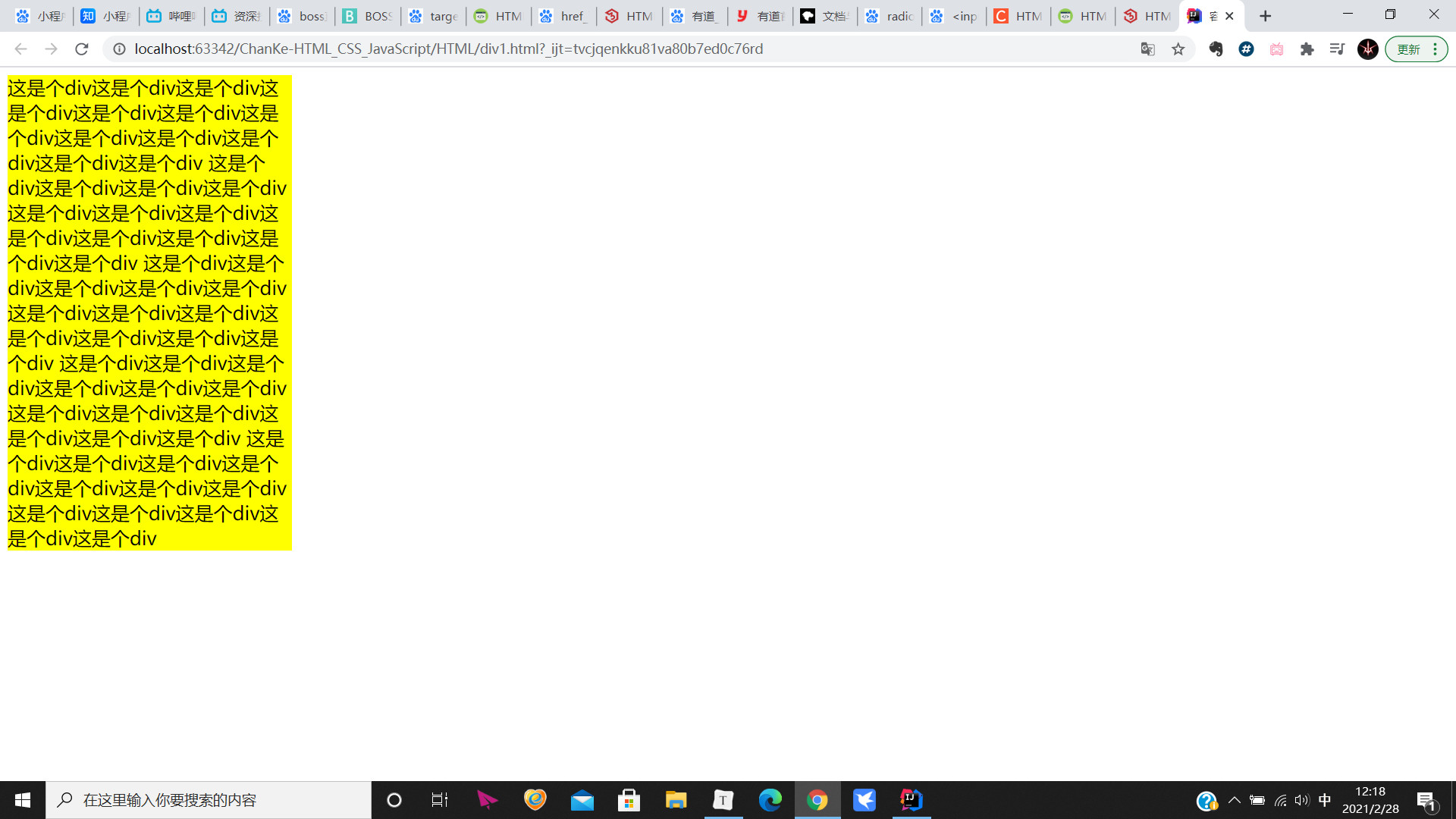This screenshot has height=819, width=1456.
Task: Open the user profile avatar
Action: point(1367,49)
